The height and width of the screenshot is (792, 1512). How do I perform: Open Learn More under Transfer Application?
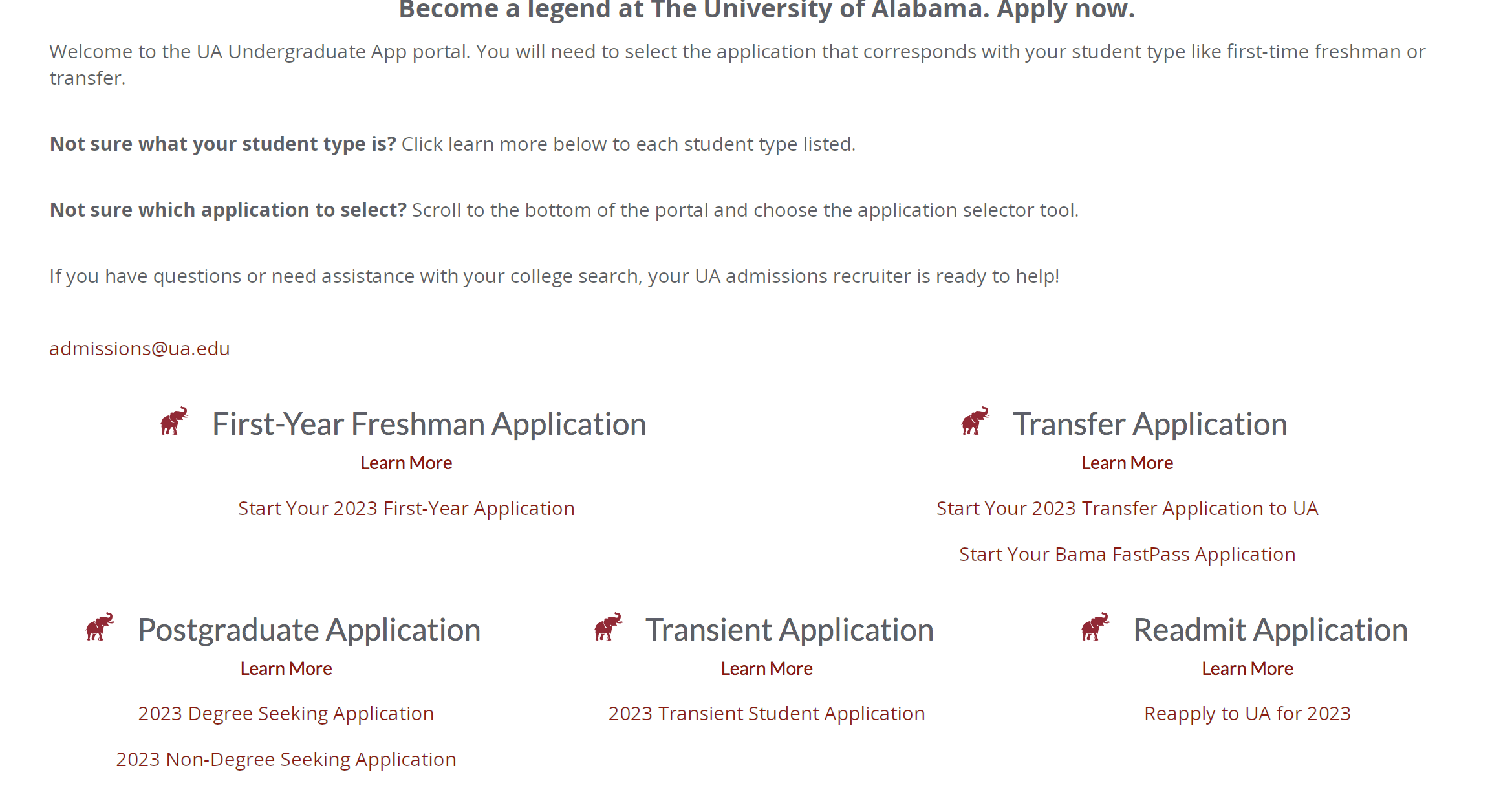pyautogui.click(x=1127, y=463)
